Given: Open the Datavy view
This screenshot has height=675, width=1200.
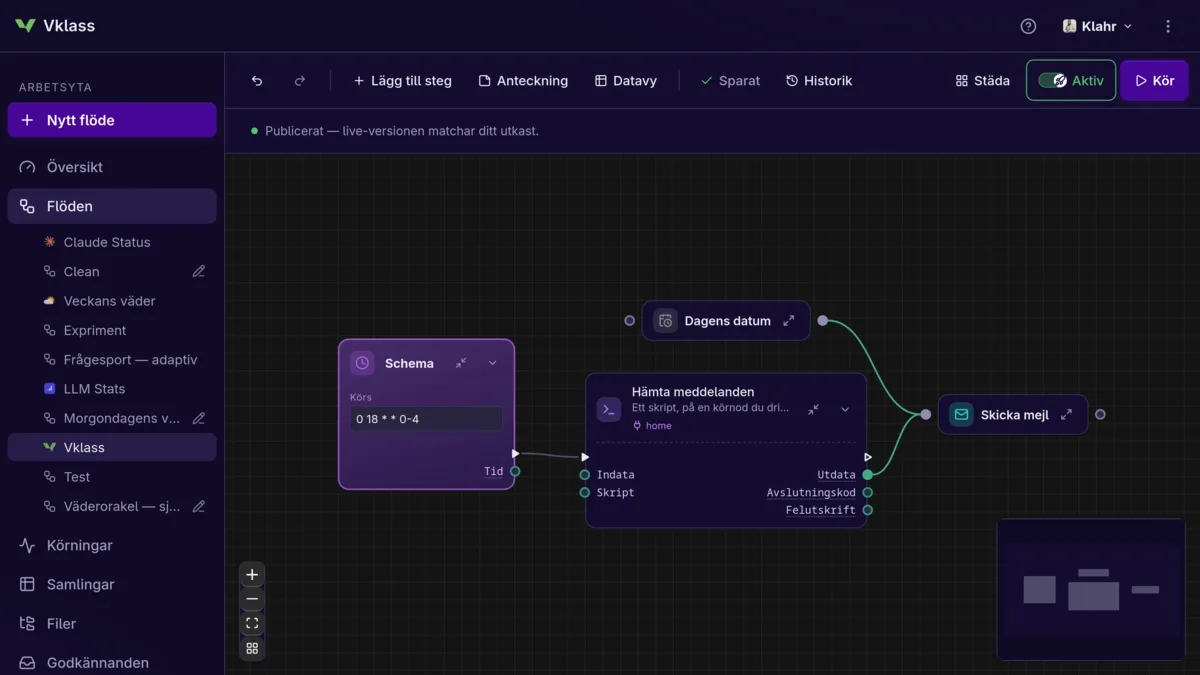Looking at the screenshot, I should click(626, 81).
